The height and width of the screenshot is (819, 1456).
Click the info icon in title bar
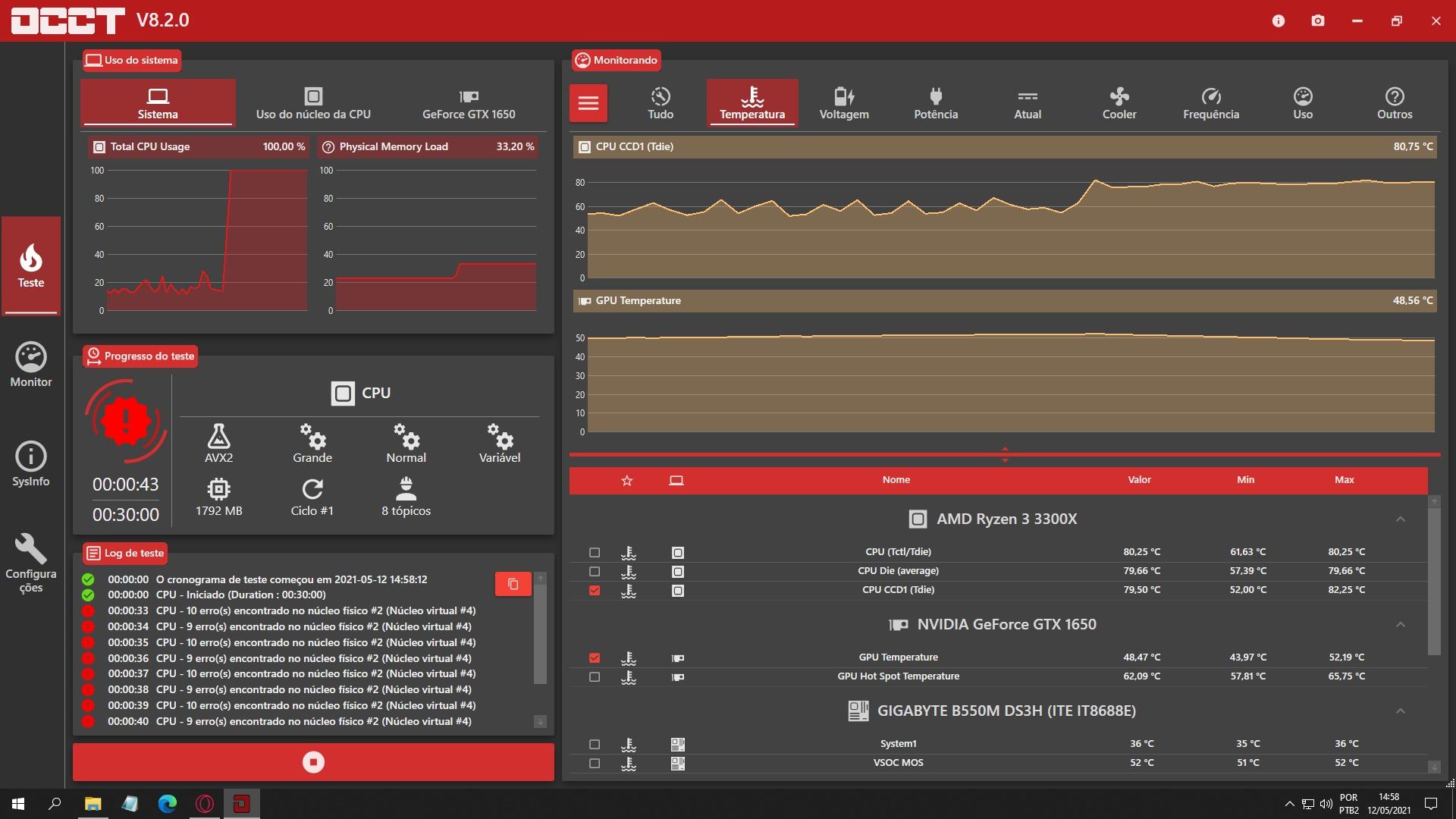1279,20
